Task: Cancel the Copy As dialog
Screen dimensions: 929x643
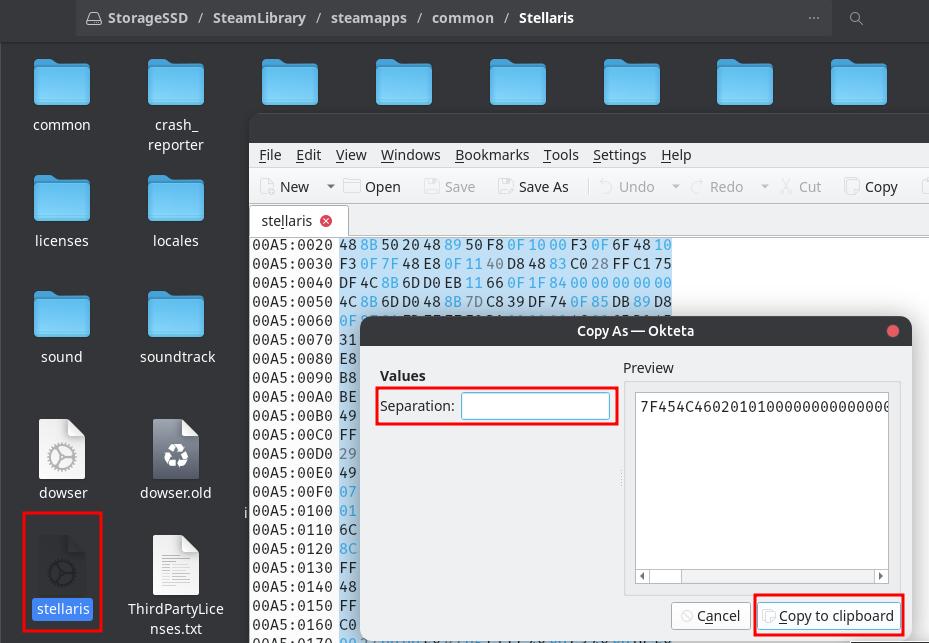Action: 710,616
